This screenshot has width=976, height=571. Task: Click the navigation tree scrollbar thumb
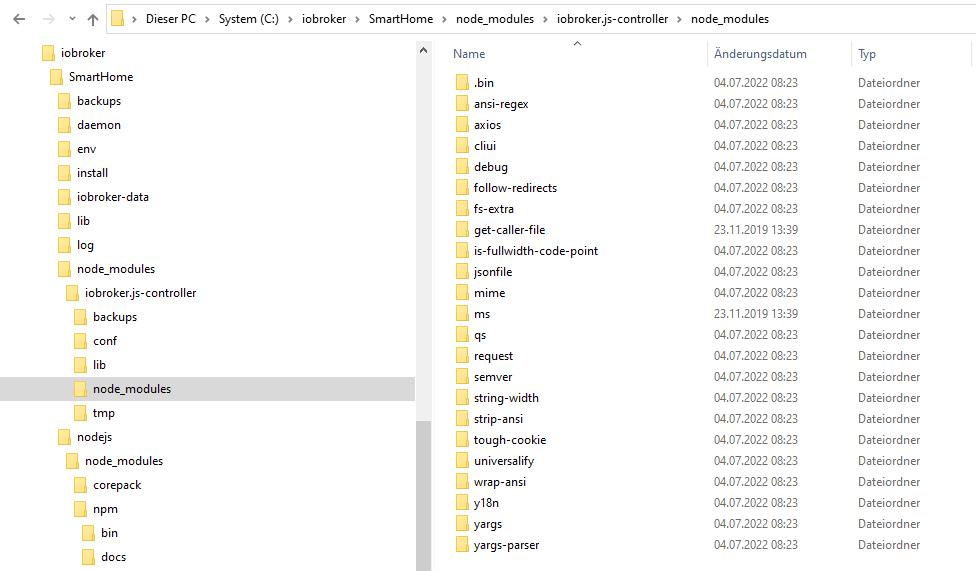click(423, 496)
